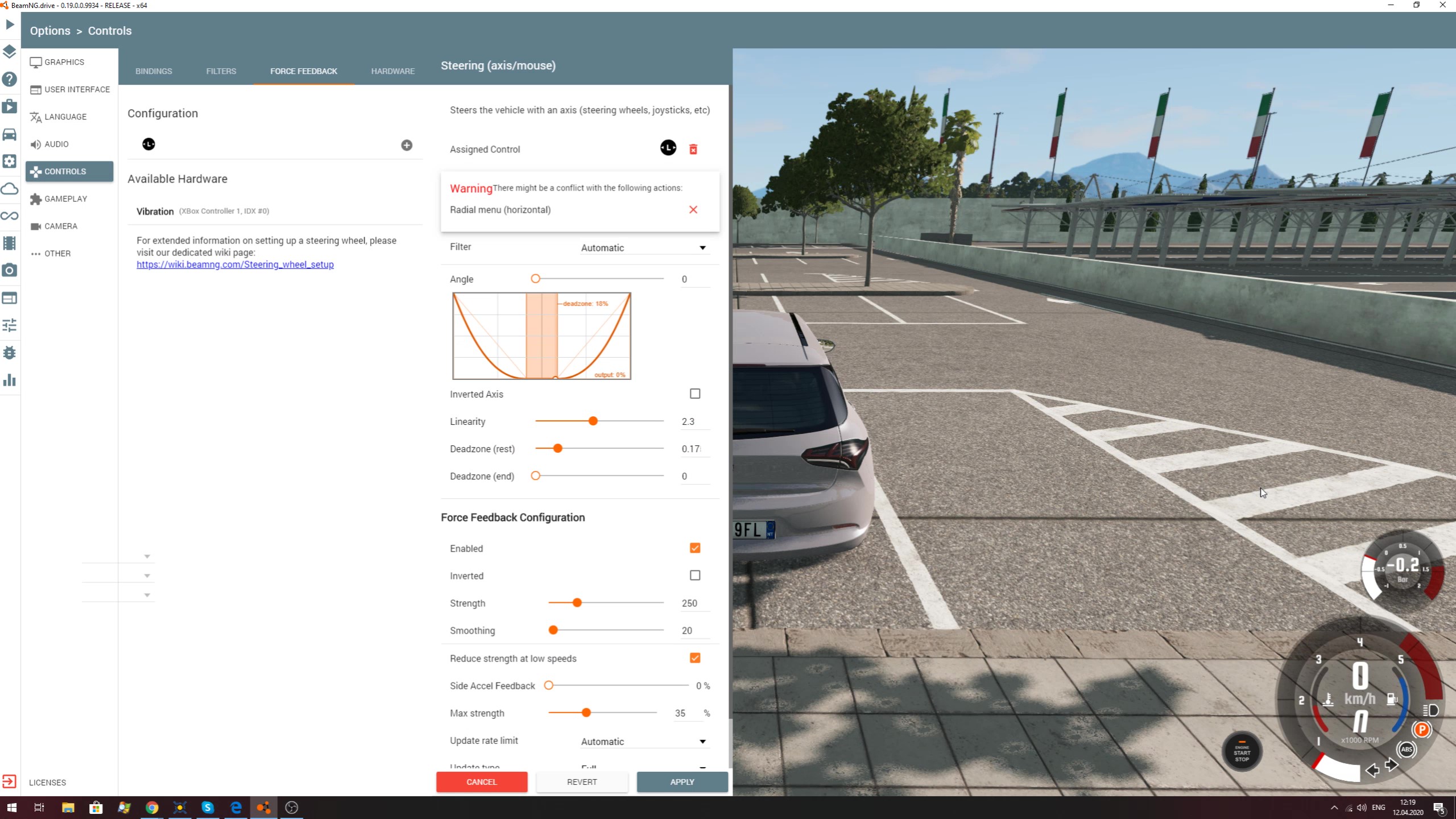Click the Angle value input field
Viewport: 1456px width, 819px height.
pyautogui.click(x=695, y=279)
